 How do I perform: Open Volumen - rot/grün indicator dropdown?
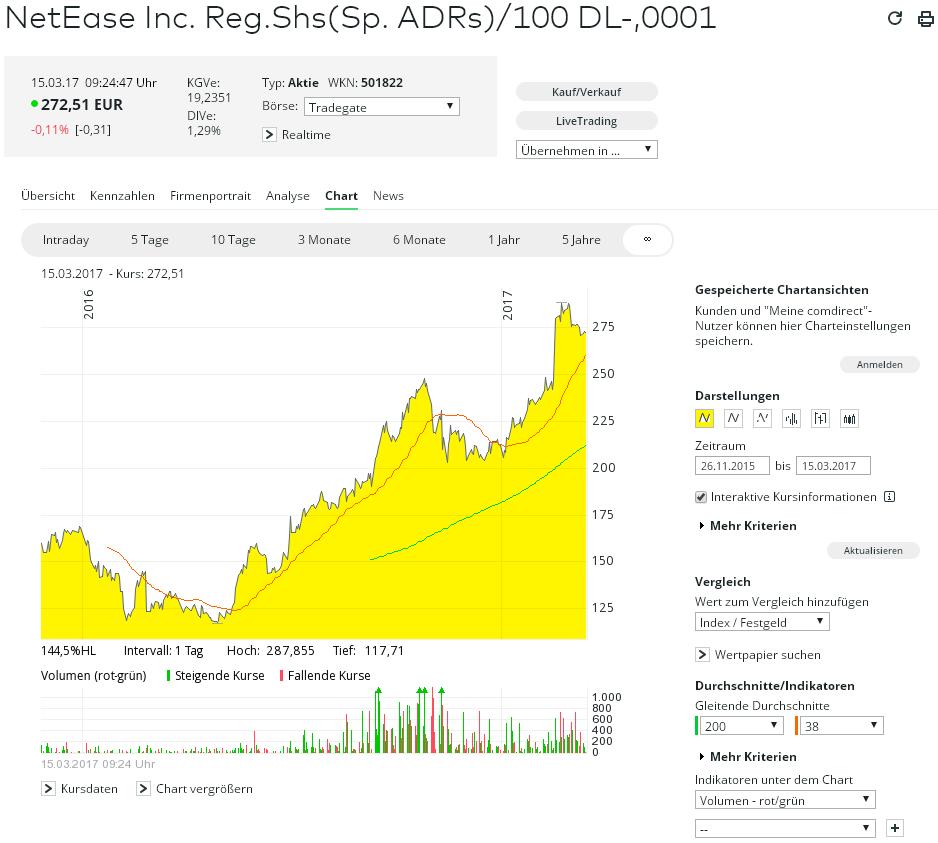tap(785, 800)
